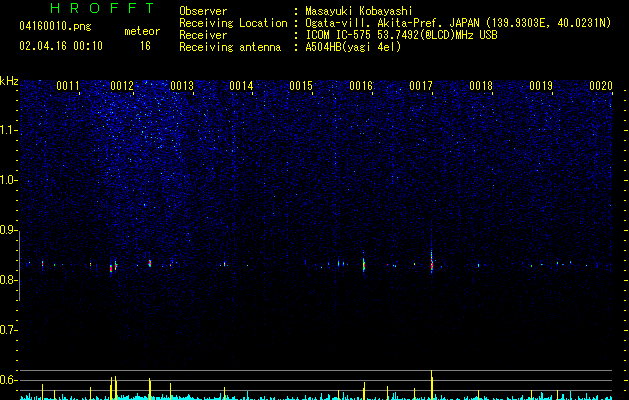The width and height of the screenshot is (629, 400).
Task: Click the 0.8 kHz frequency label
Action: 8,280
